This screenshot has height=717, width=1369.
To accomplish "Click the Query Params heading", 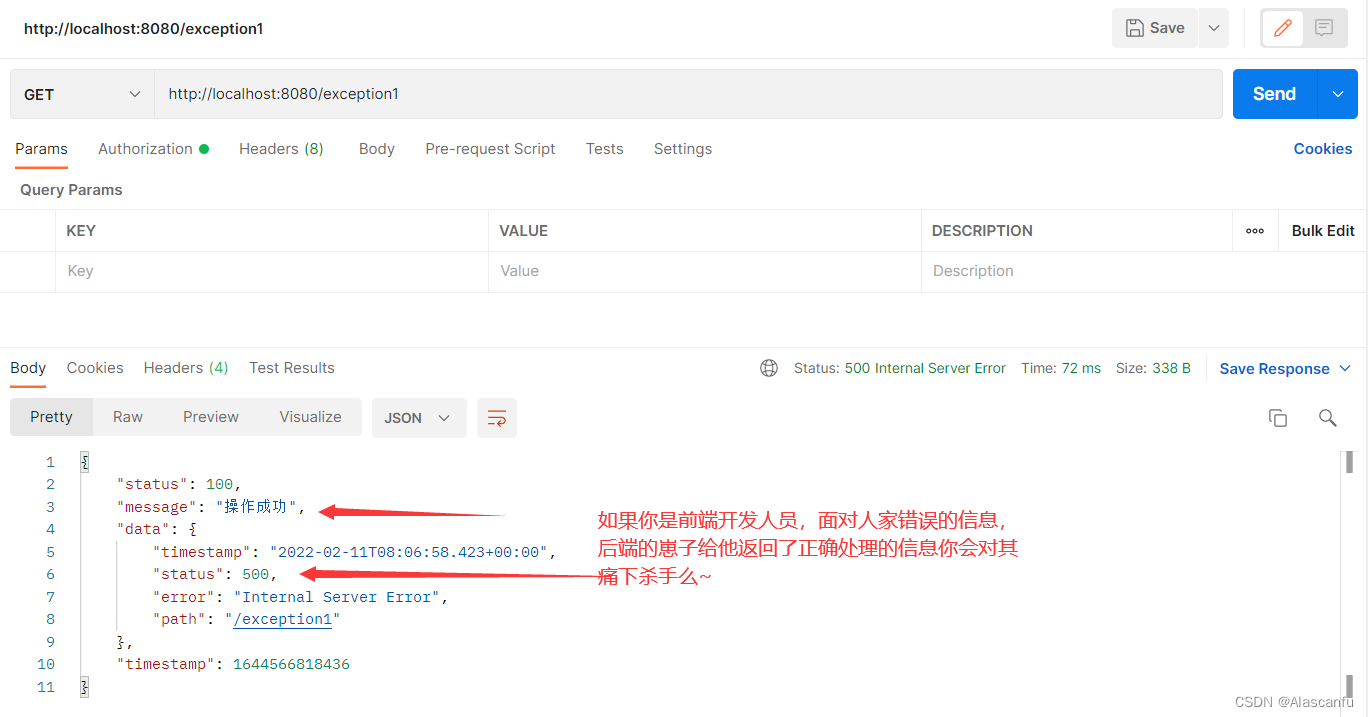I will point(71,190).
